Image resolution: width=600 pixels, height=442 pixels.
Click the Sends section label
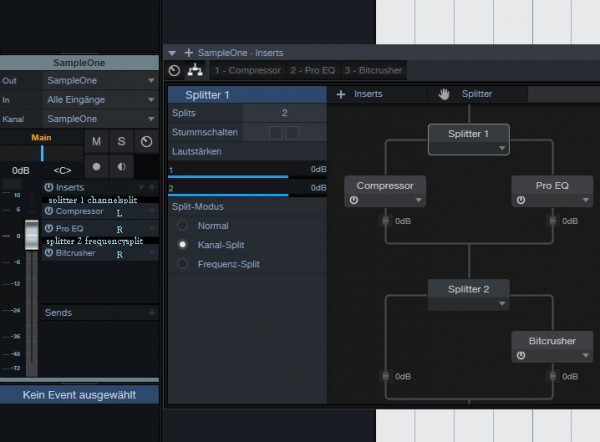click(58, 313)
